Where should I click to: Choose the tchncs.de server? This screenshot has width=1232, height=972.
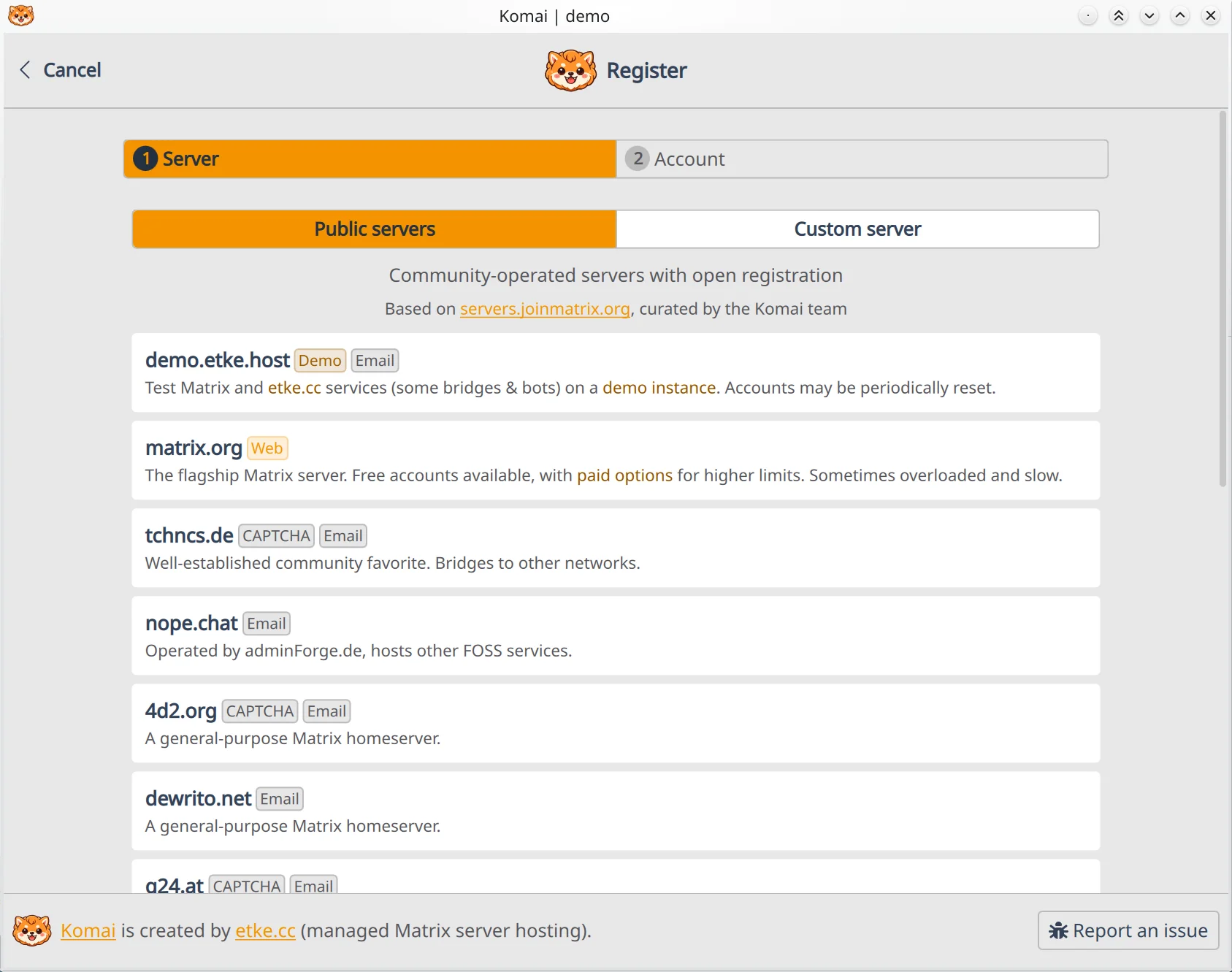[616, 548]
